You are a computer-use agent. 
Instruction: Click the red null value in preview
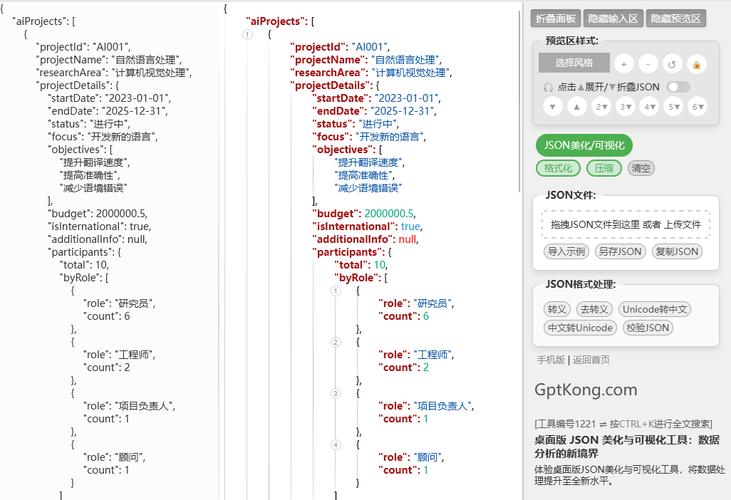407,240
